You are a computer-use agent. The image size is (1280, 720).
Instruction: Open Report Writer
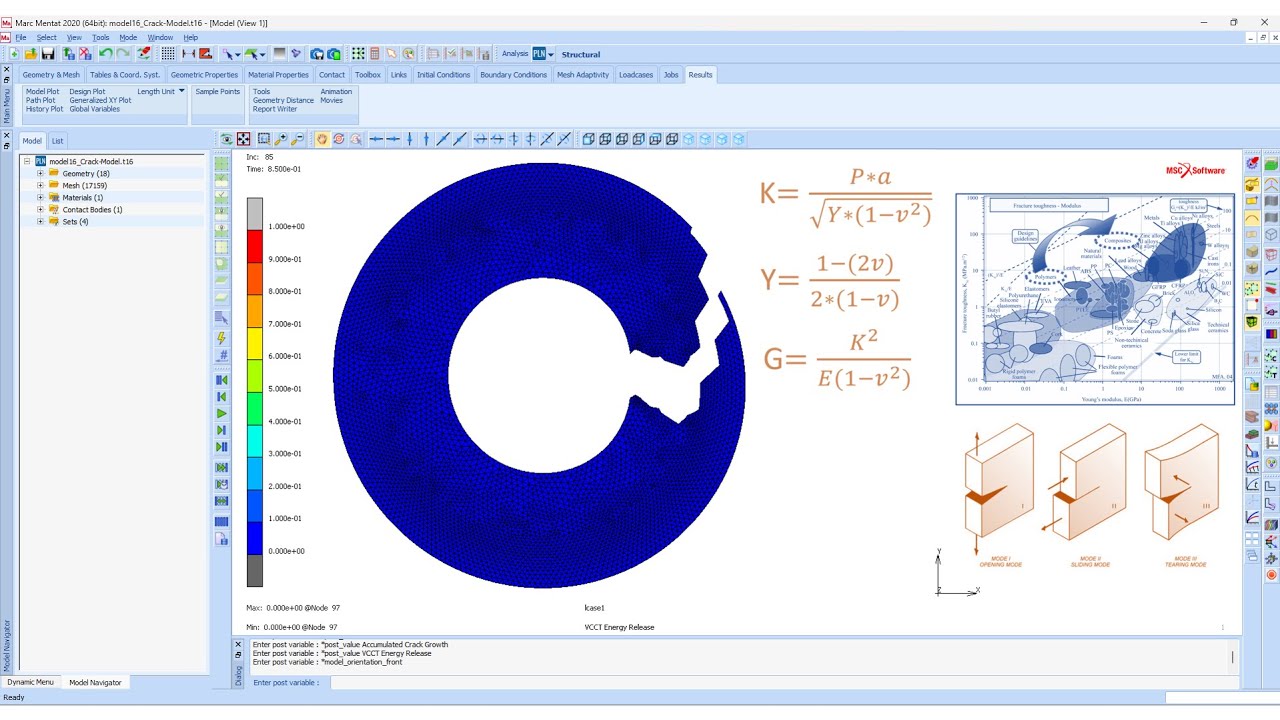(x=275, y=109)
